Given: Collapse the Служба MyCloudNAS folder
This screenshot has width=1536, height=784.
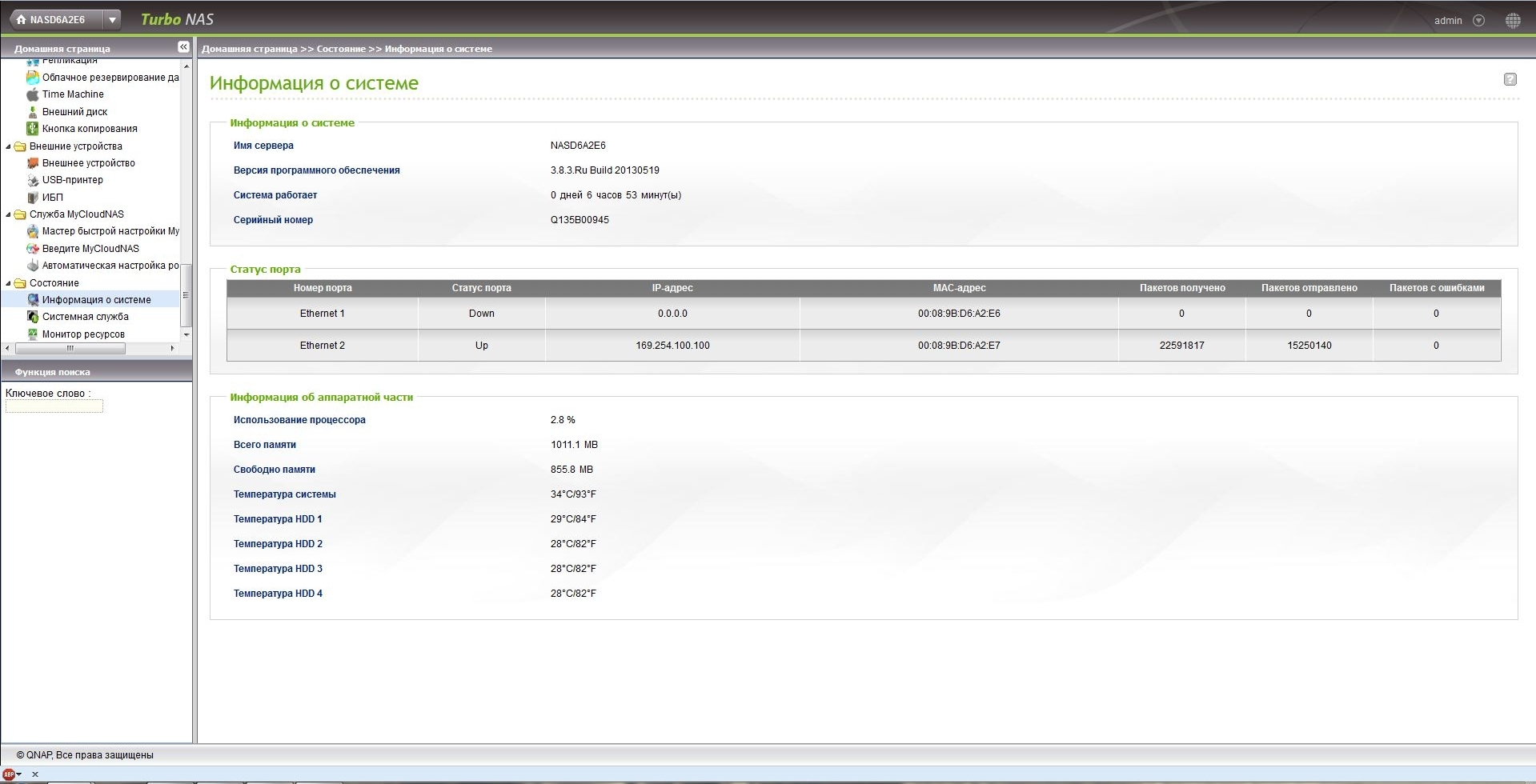Looking at the screenshot, I should click(9, 214).
